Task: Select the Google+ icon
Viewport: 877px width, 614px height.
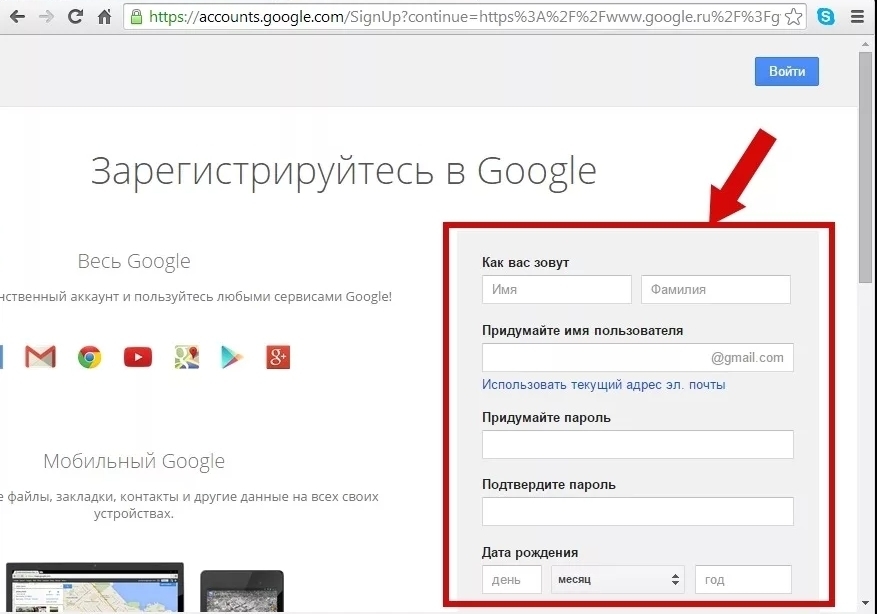Action: 279,356
